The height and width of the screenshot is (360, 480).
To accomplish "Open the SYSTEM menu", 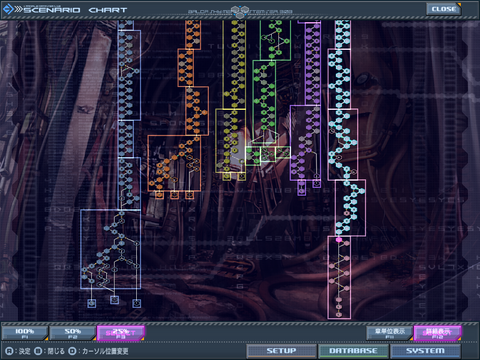I will click(425, 351).
